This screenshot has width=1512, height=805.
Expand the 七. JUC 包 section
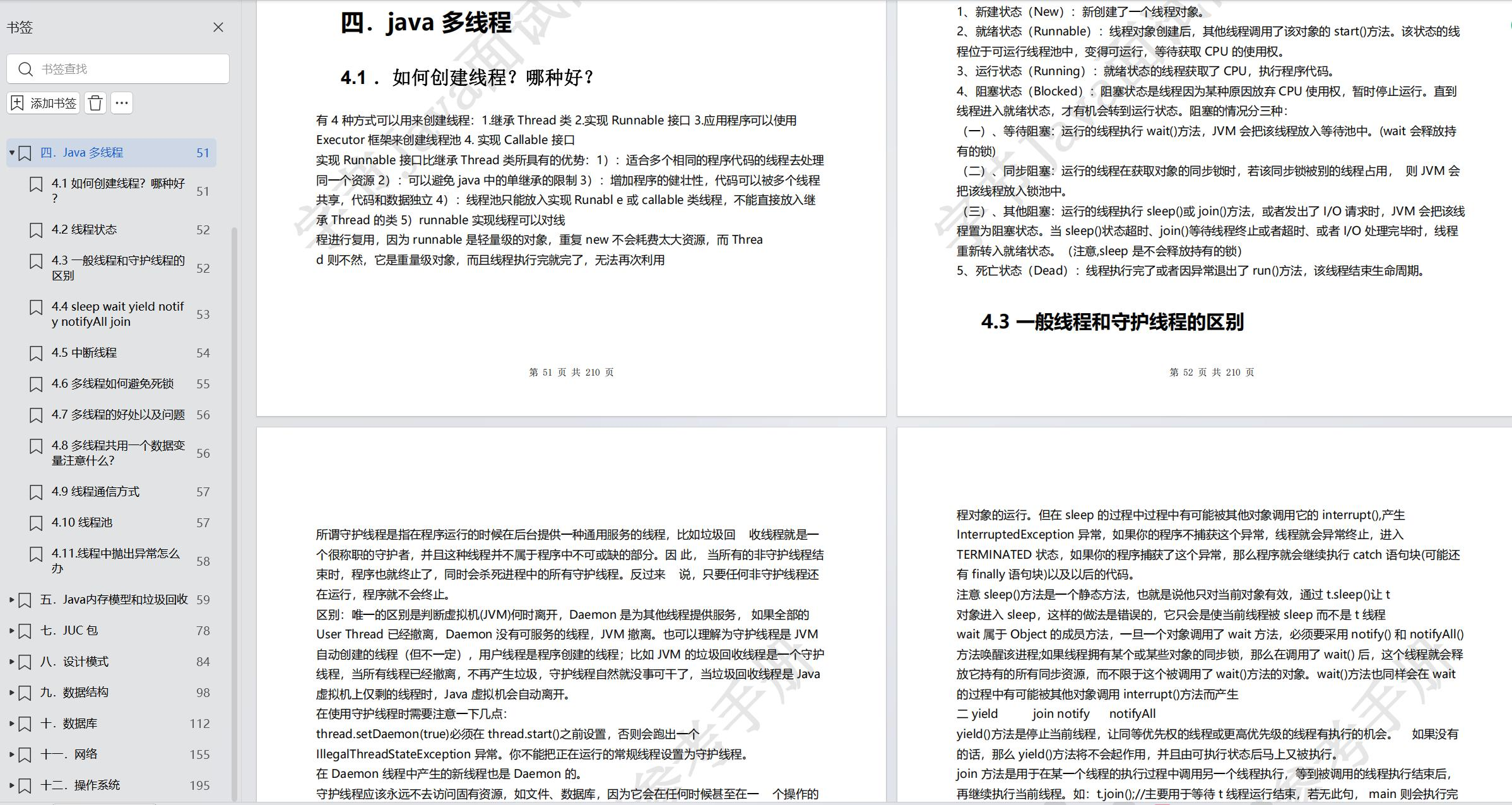11,631
